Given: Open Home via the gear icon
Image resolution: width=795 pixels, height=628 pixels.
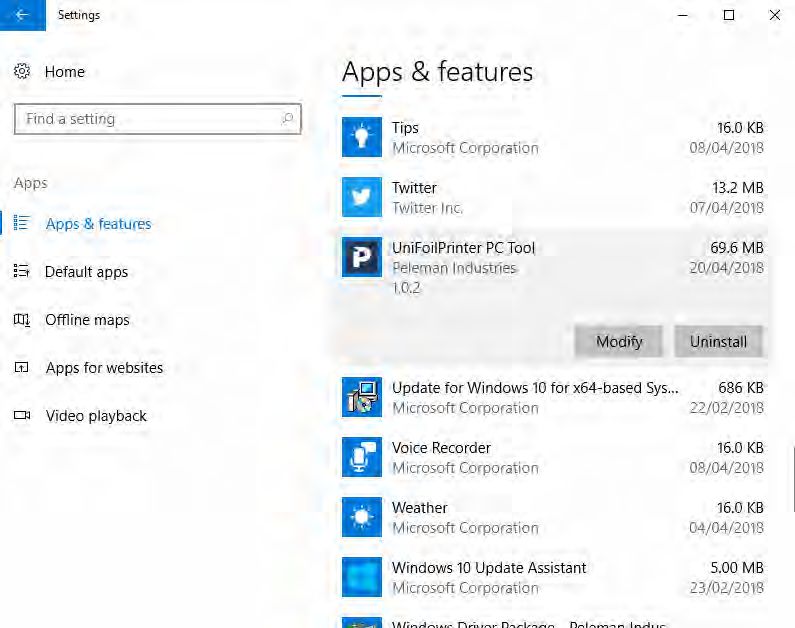Looking at the screenshot, I should pyautogui.click(x=22, y=71).
